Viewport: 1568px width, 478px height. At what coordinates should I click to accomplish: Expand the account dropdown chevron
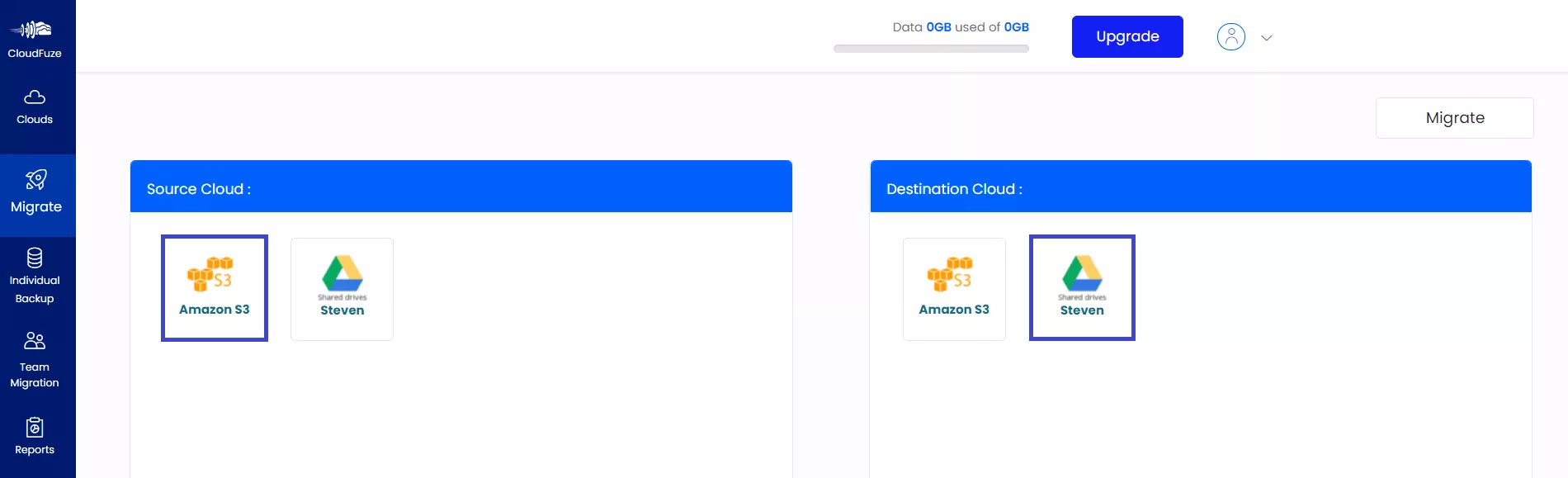click(x=1267, y=38)
